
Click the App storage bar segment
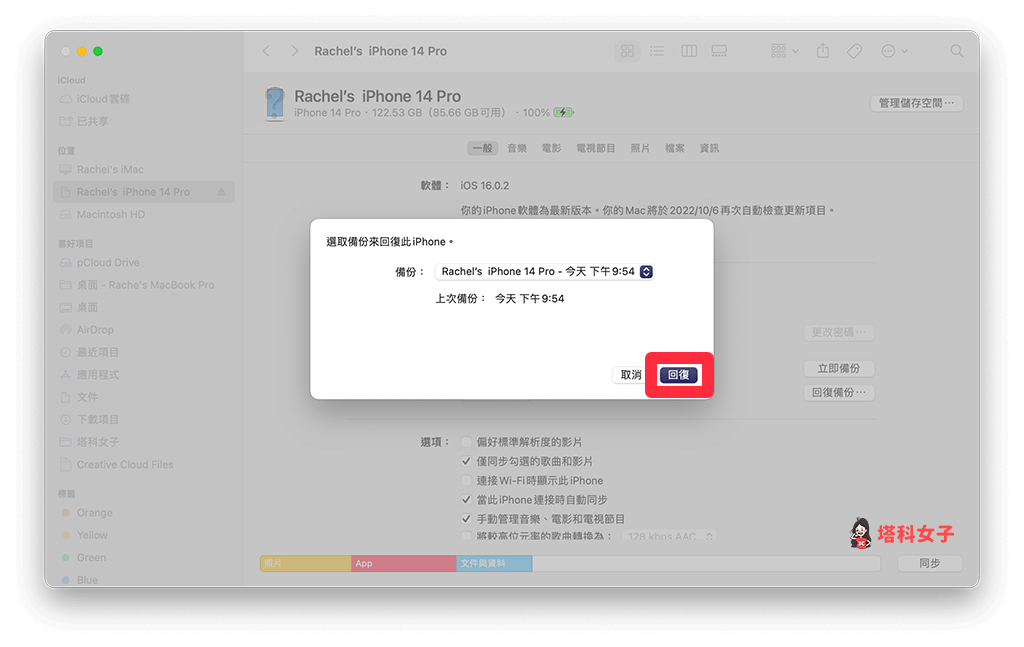coord(404,563)
